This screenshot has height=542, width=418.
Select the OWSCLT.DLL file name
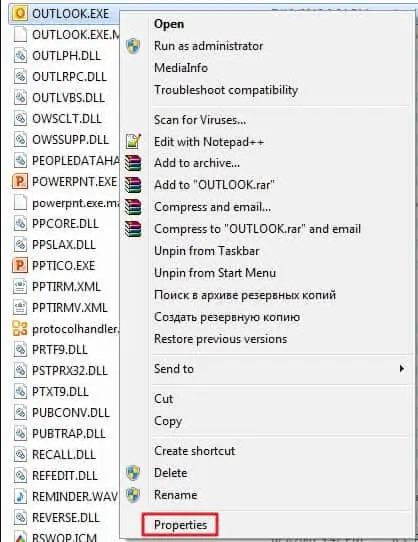point(67,119)
